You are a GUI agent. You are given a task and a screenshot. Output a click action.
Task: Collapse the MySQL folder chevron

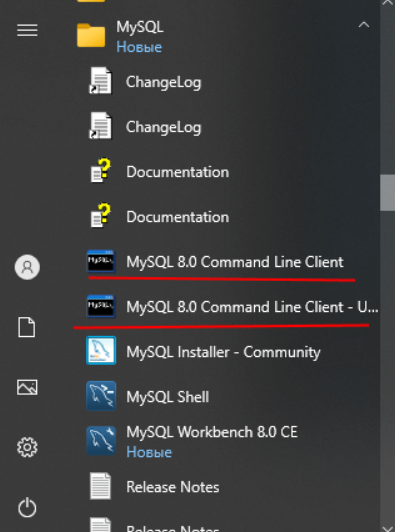click(363, 25)
